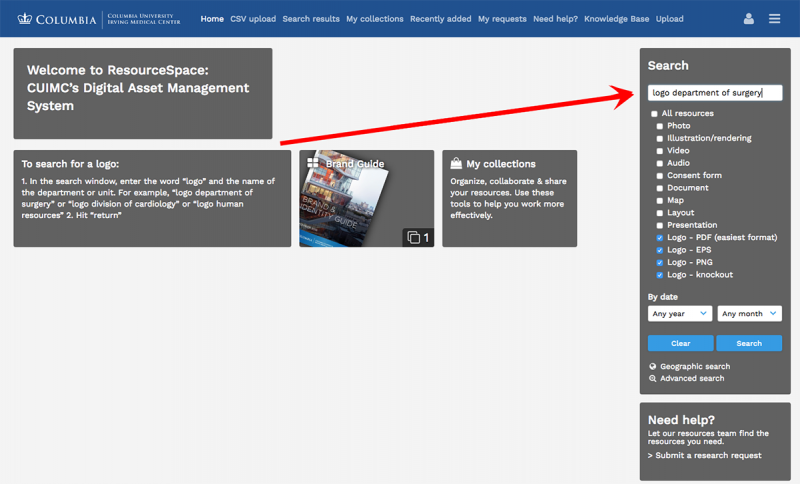Click the Columbia crown logo
800x484 pixels.
tap(24, 19)
